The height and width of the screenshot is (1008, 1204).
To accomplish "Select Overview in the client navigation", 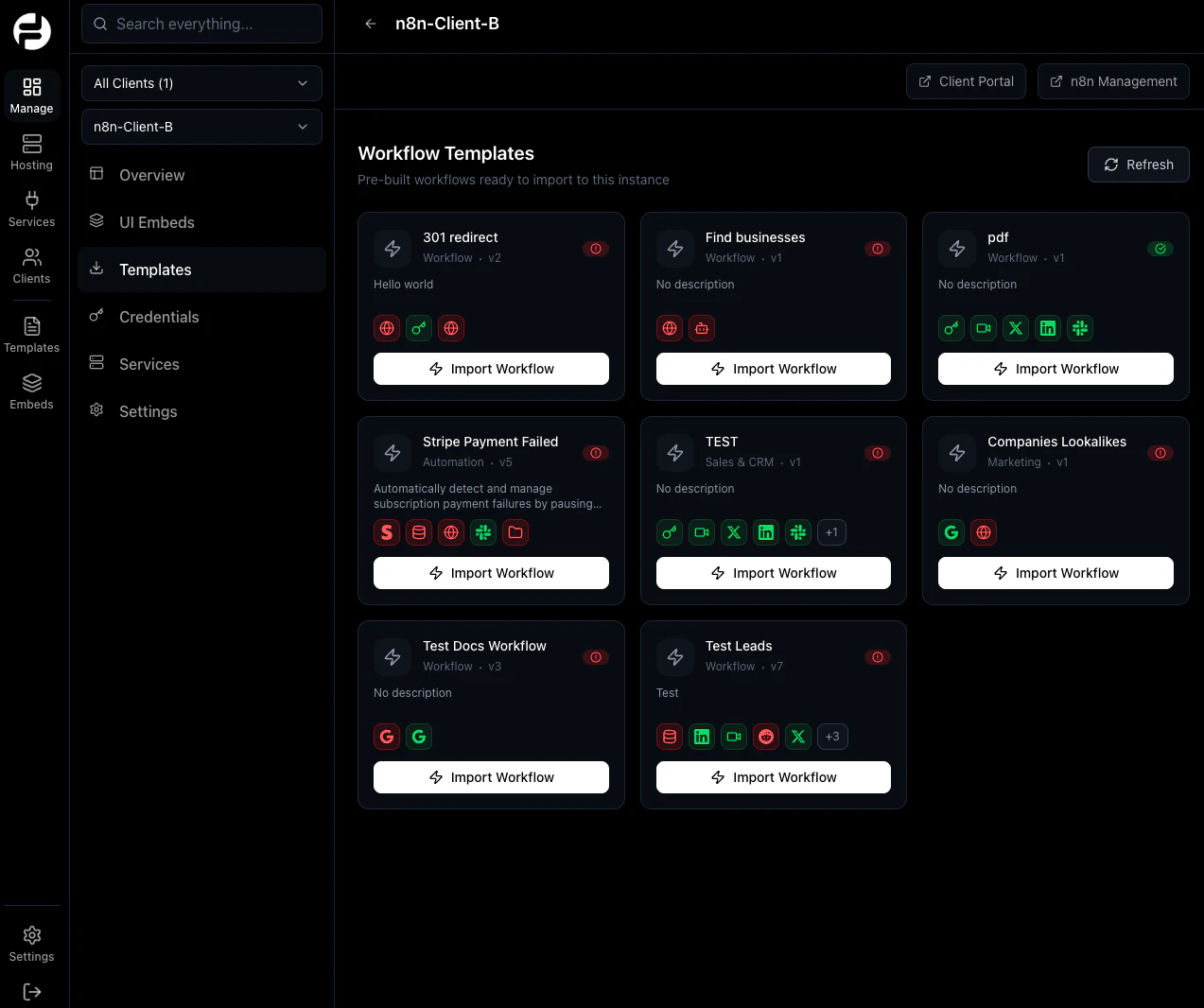I will coord(151,175).
